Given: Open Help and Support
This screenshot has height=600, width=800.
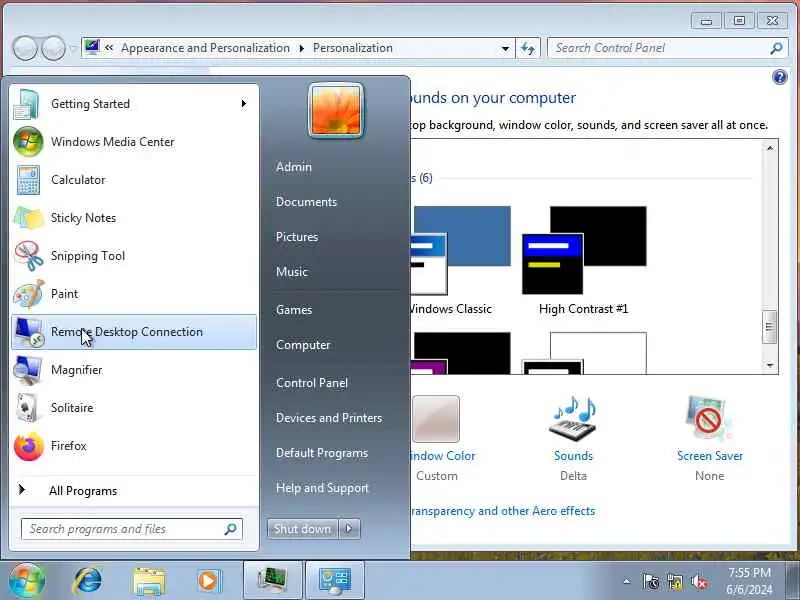Looking at the screenshot, I should (x=322, y=488).
